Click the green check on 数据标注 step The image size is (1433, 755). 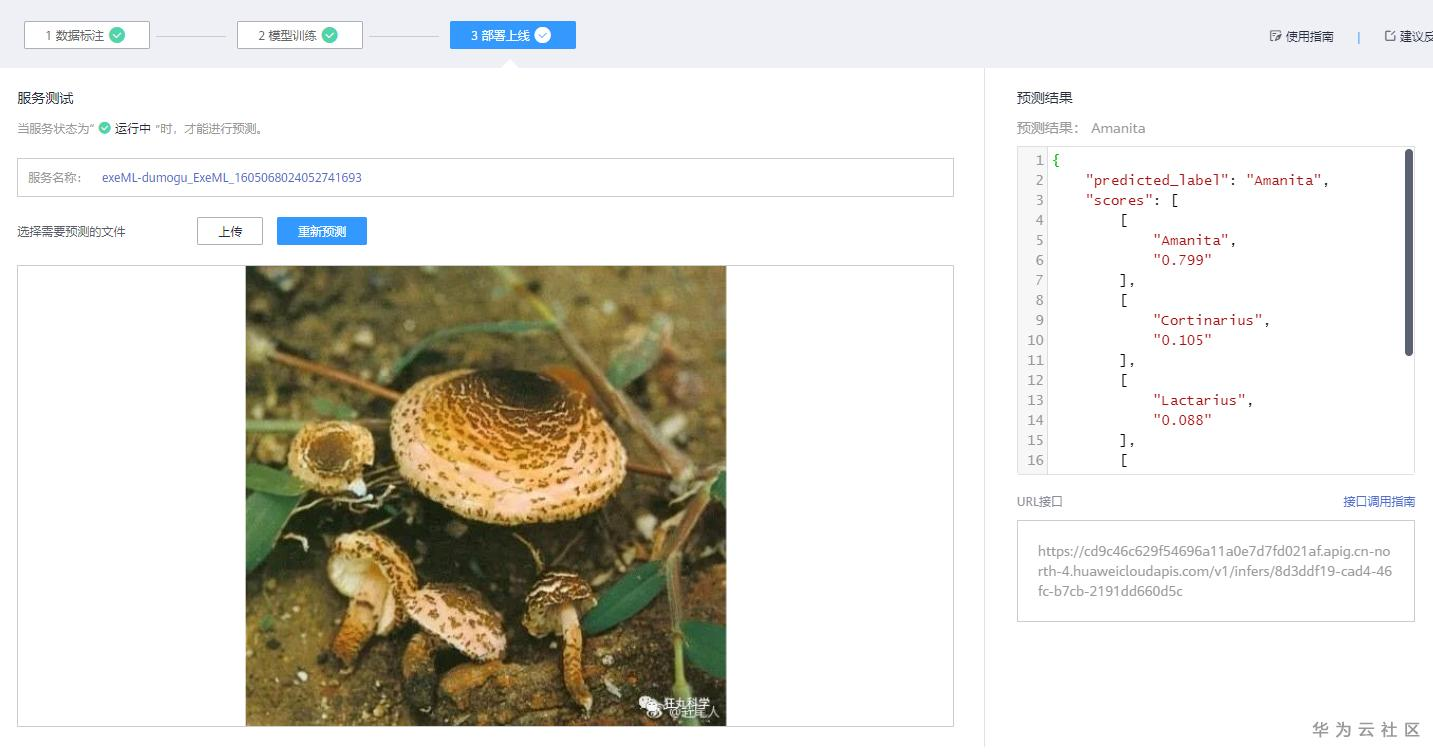pos(117,35)
